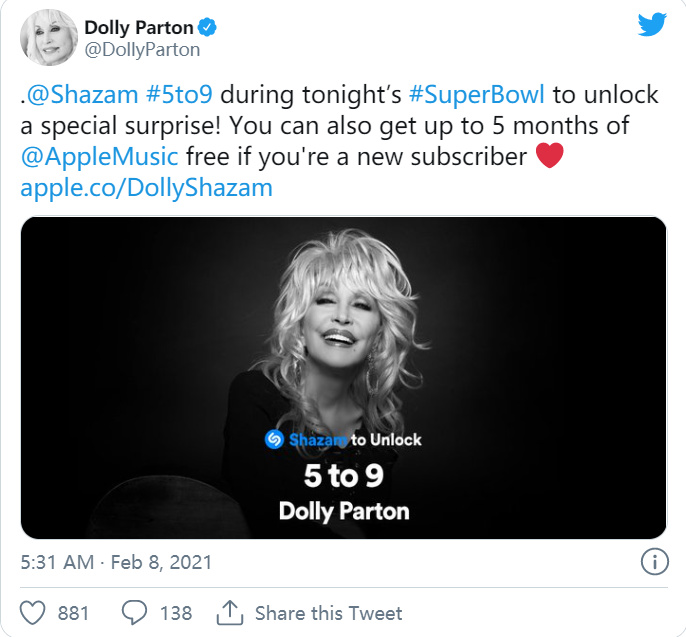The image size is (686, 637).
Task: Open the apple.co/DollyShazam link
Action: pyautogui.click(x=146, y=187)
